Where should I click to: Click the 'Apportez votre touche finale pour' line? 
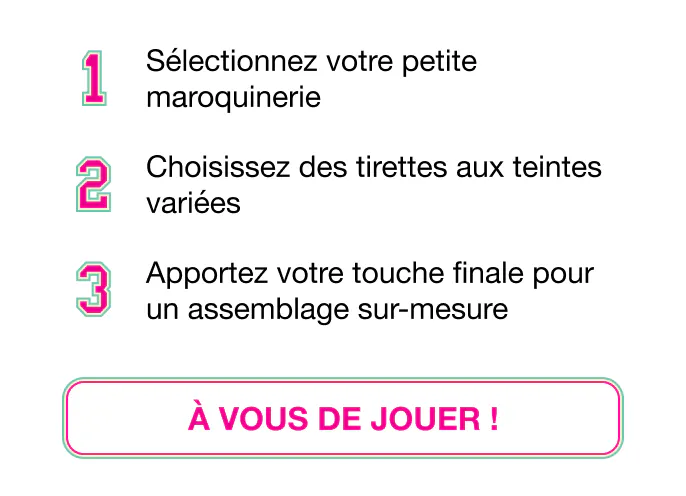370,272
